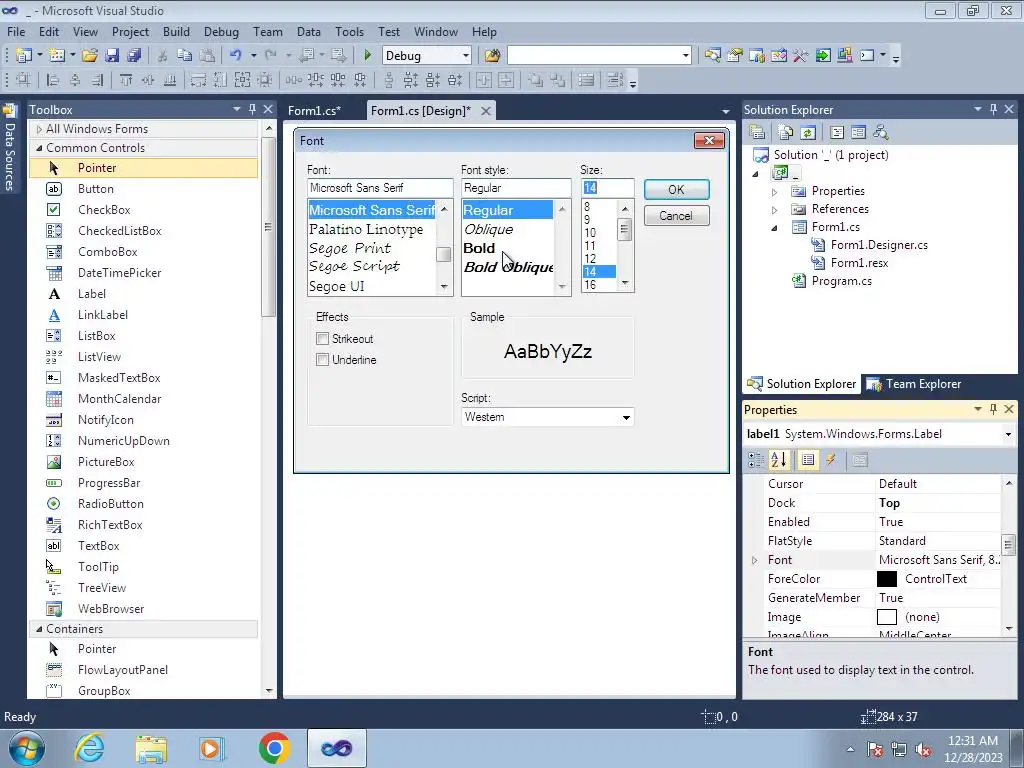1024x768 pixels.
Task: Click the Undo toolbar icon
Action: [x=235, y=56]
